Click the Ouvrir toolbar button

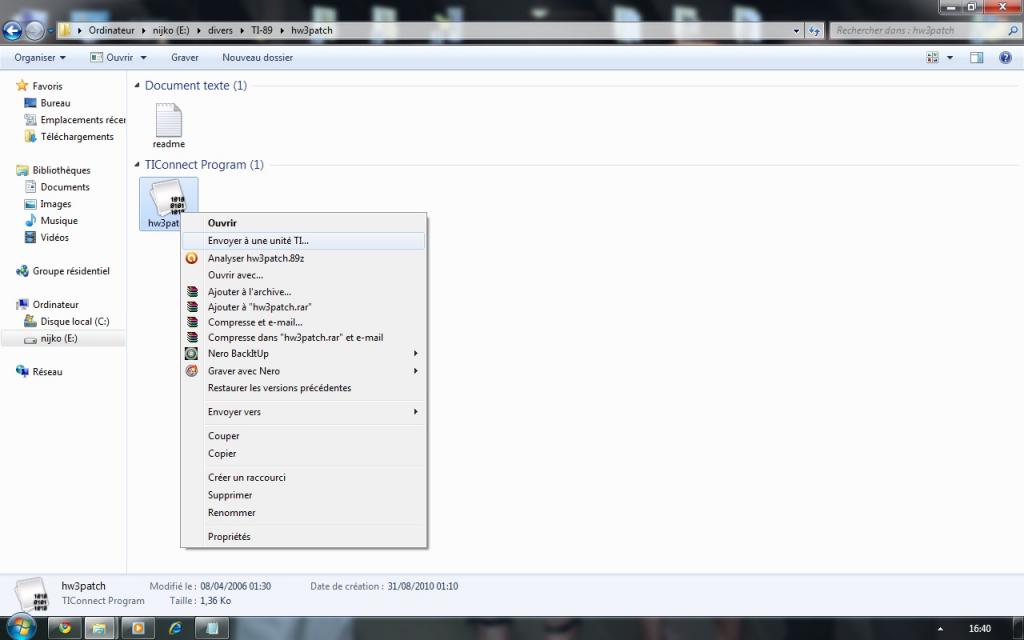[112, 57]
